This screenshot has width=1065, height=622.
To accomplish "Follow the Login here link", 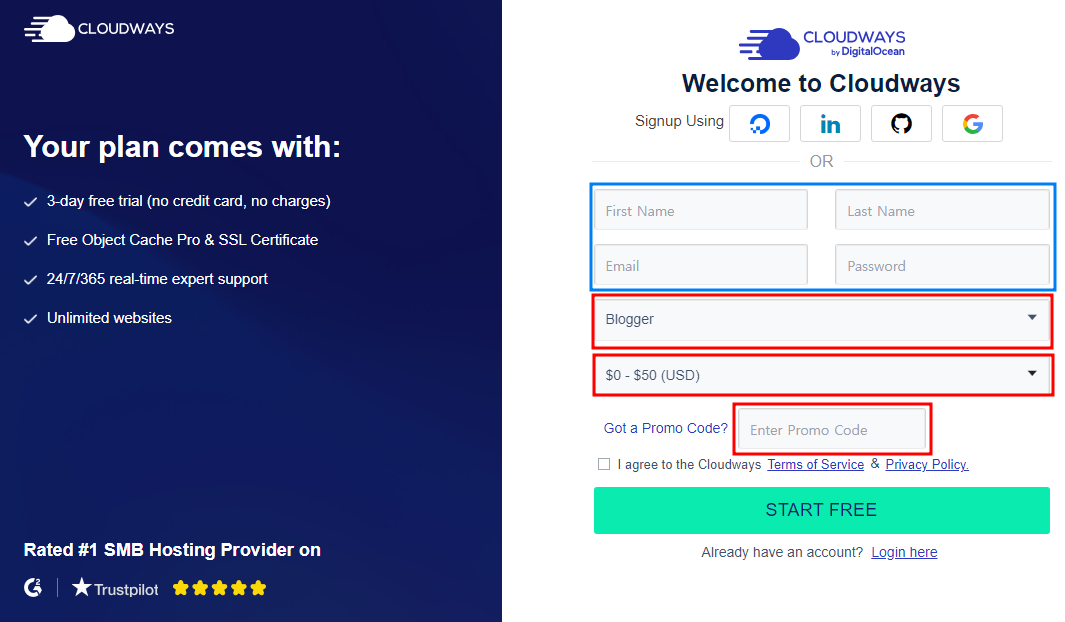I will 904,552.
